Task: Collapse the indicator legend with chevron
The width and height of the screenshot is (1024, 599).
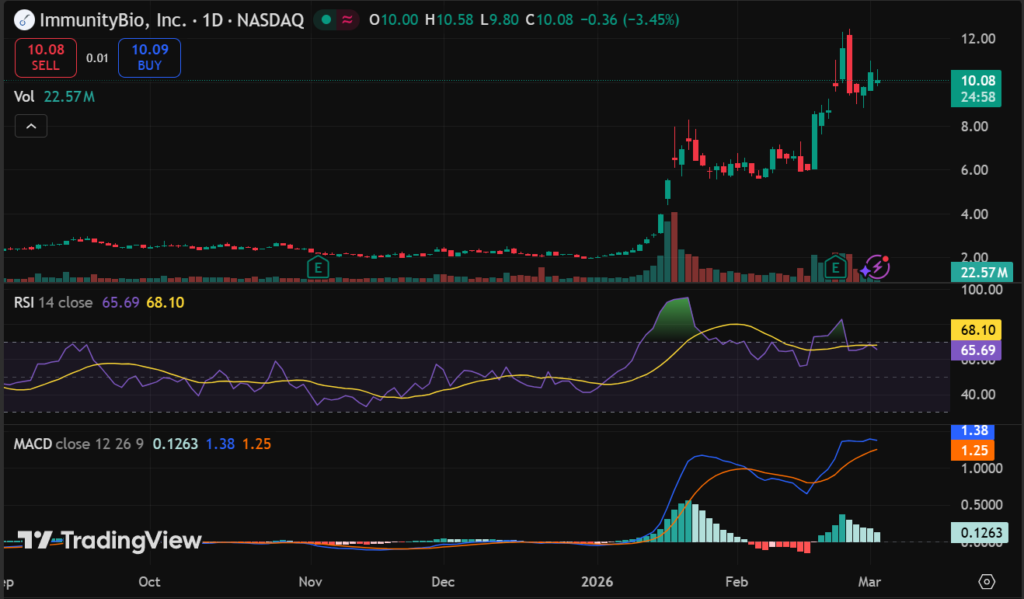Action: 30,126
